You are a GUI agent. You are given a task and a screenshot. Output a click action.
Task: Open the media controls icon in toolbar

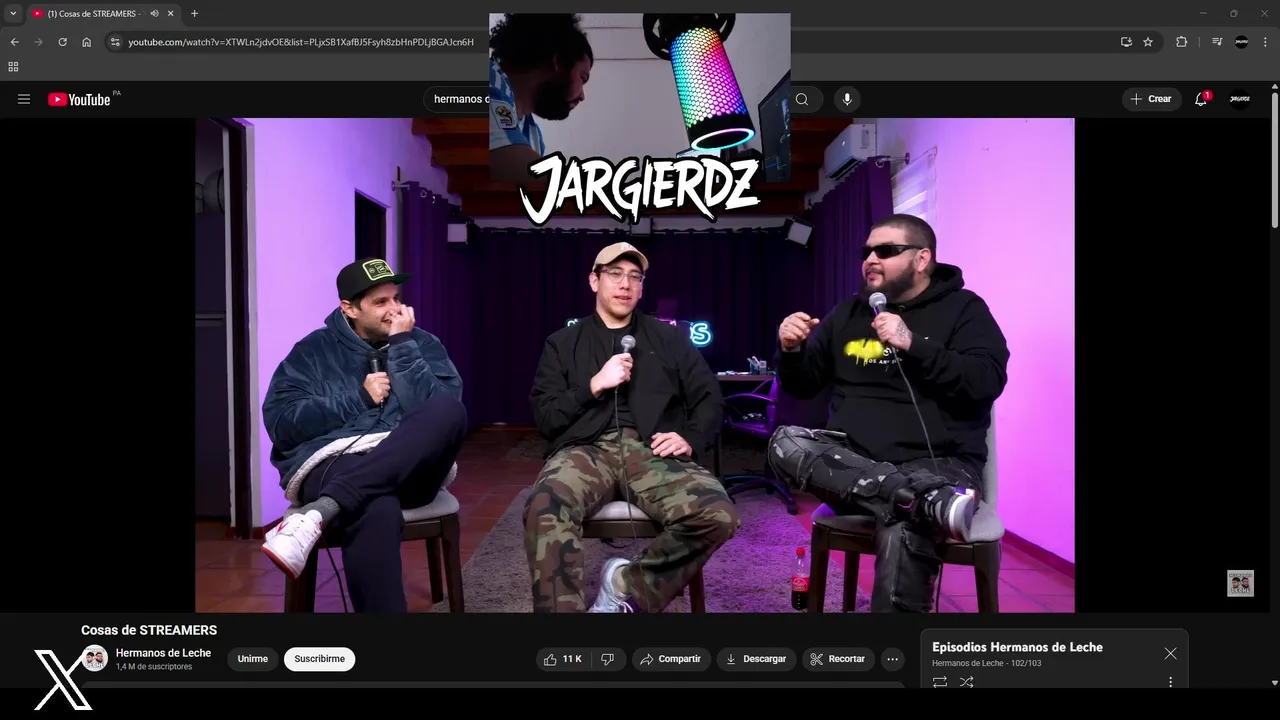[1217, 42]
